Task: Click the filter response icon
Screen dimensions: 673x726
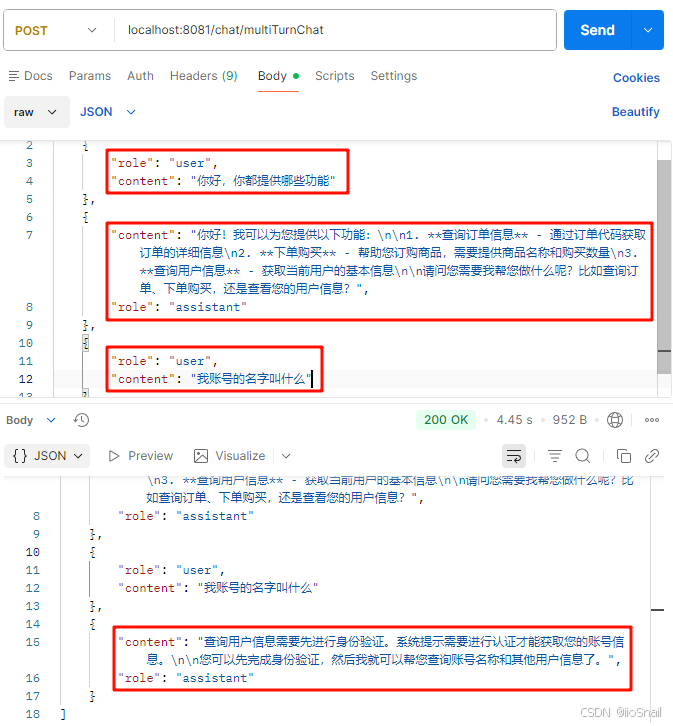Action: (555, 456)
